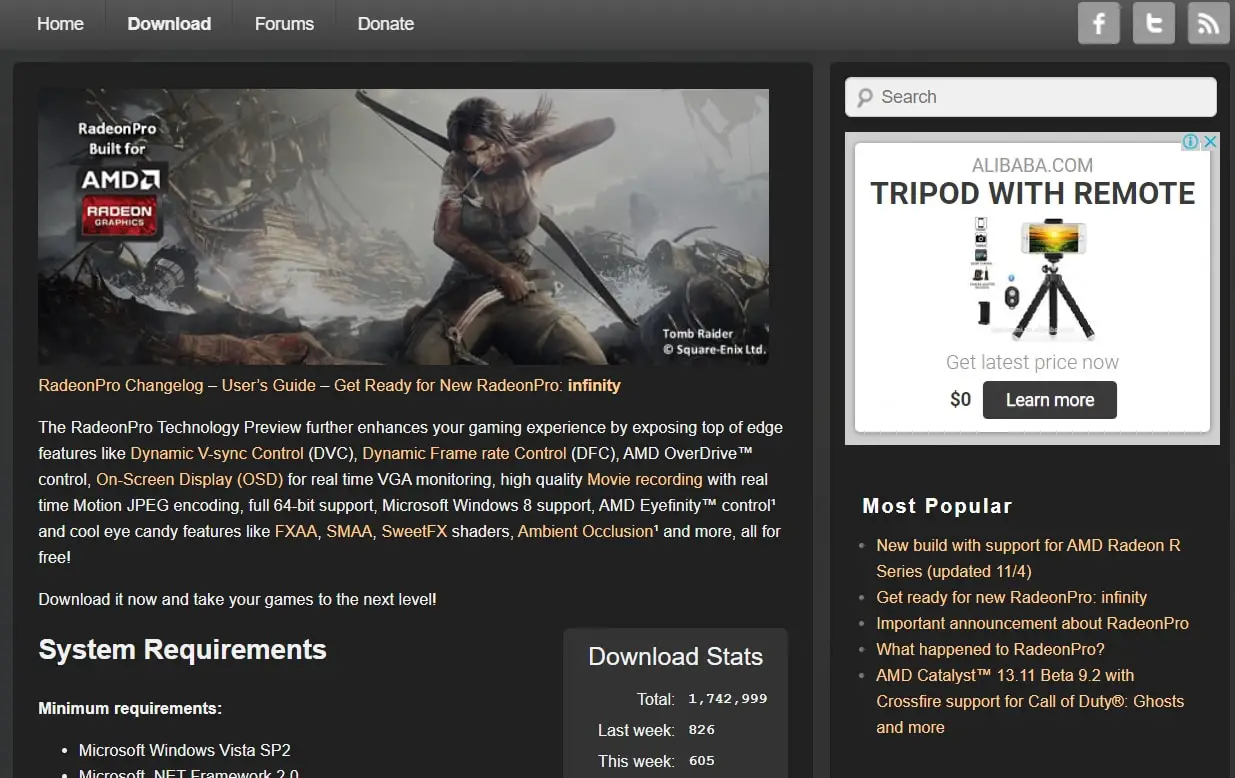
Task: Click into the Search field
Action: click(x=1031, y=97)
